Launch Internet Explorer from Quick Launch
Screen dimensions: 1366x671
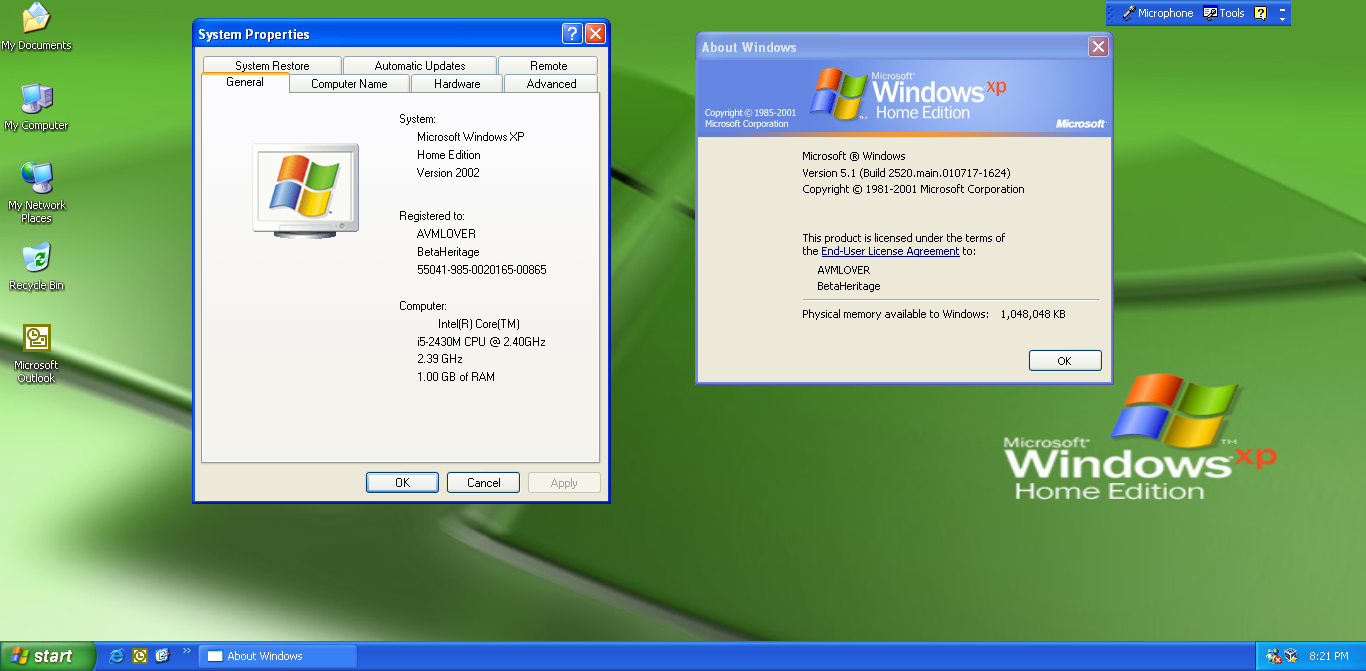[117, 656]
